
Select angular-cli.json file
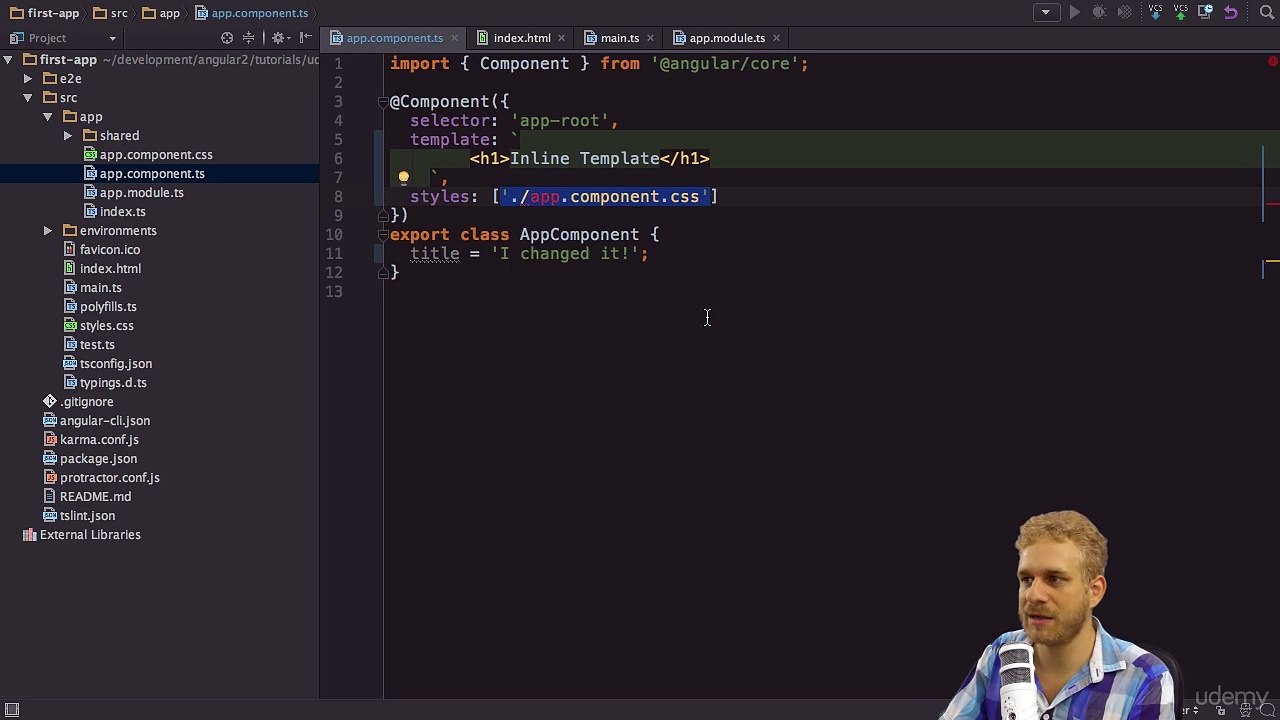105,421
